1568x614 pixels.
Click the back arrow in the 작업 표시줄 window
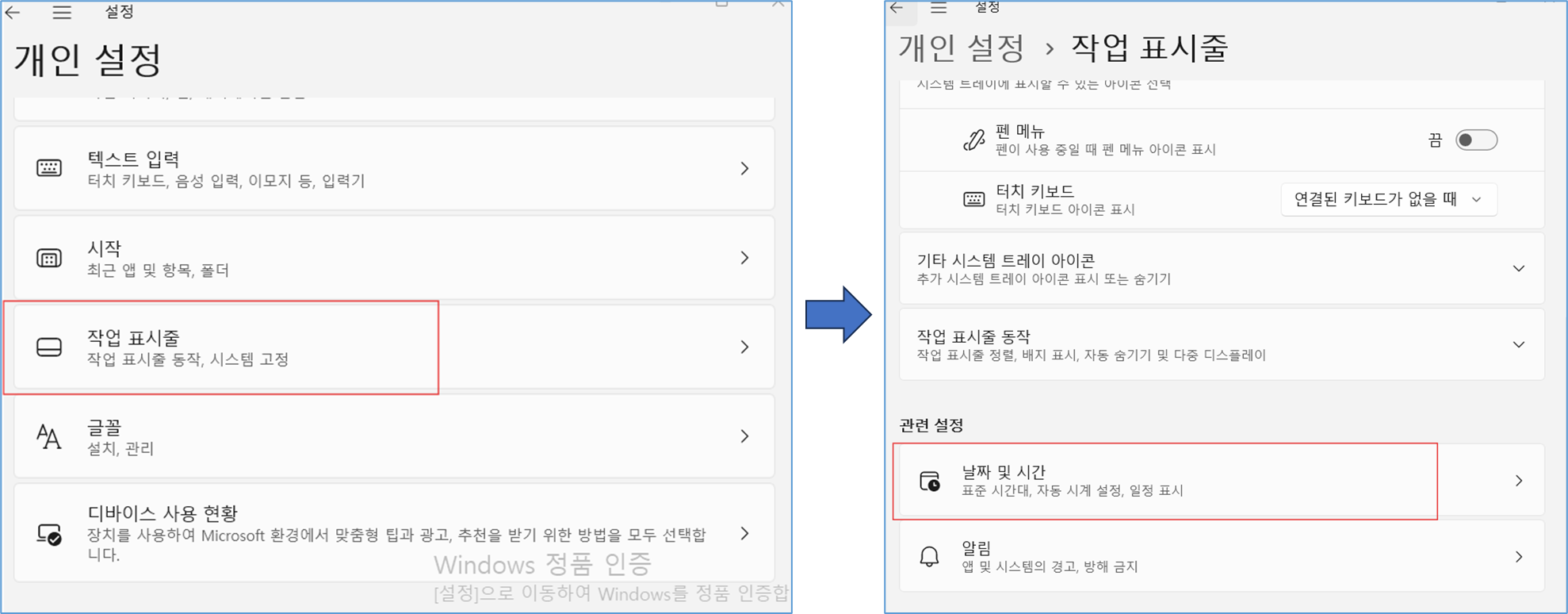(897, 8)
